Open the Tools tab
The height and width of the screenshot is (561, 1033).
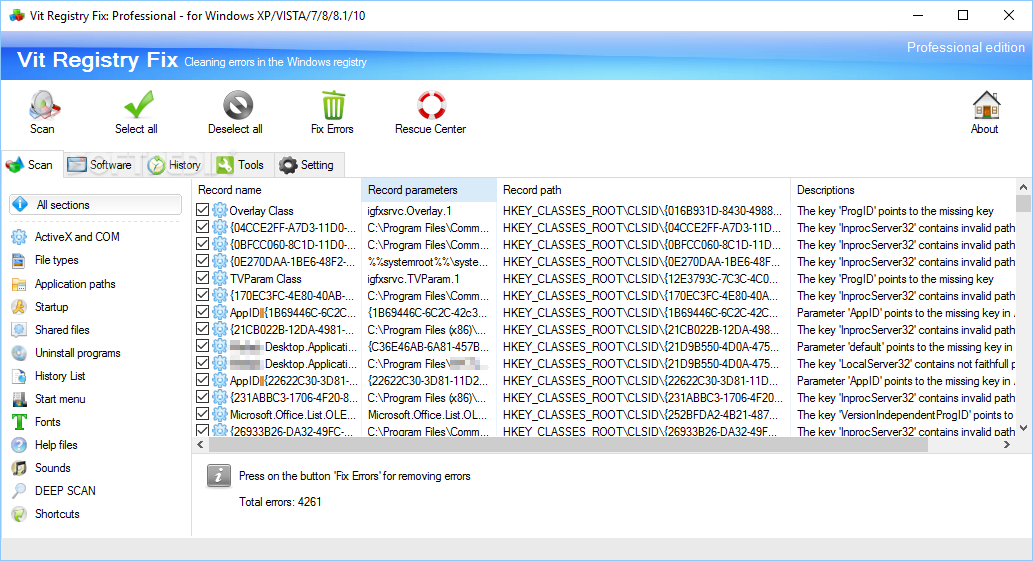point(241,165)
